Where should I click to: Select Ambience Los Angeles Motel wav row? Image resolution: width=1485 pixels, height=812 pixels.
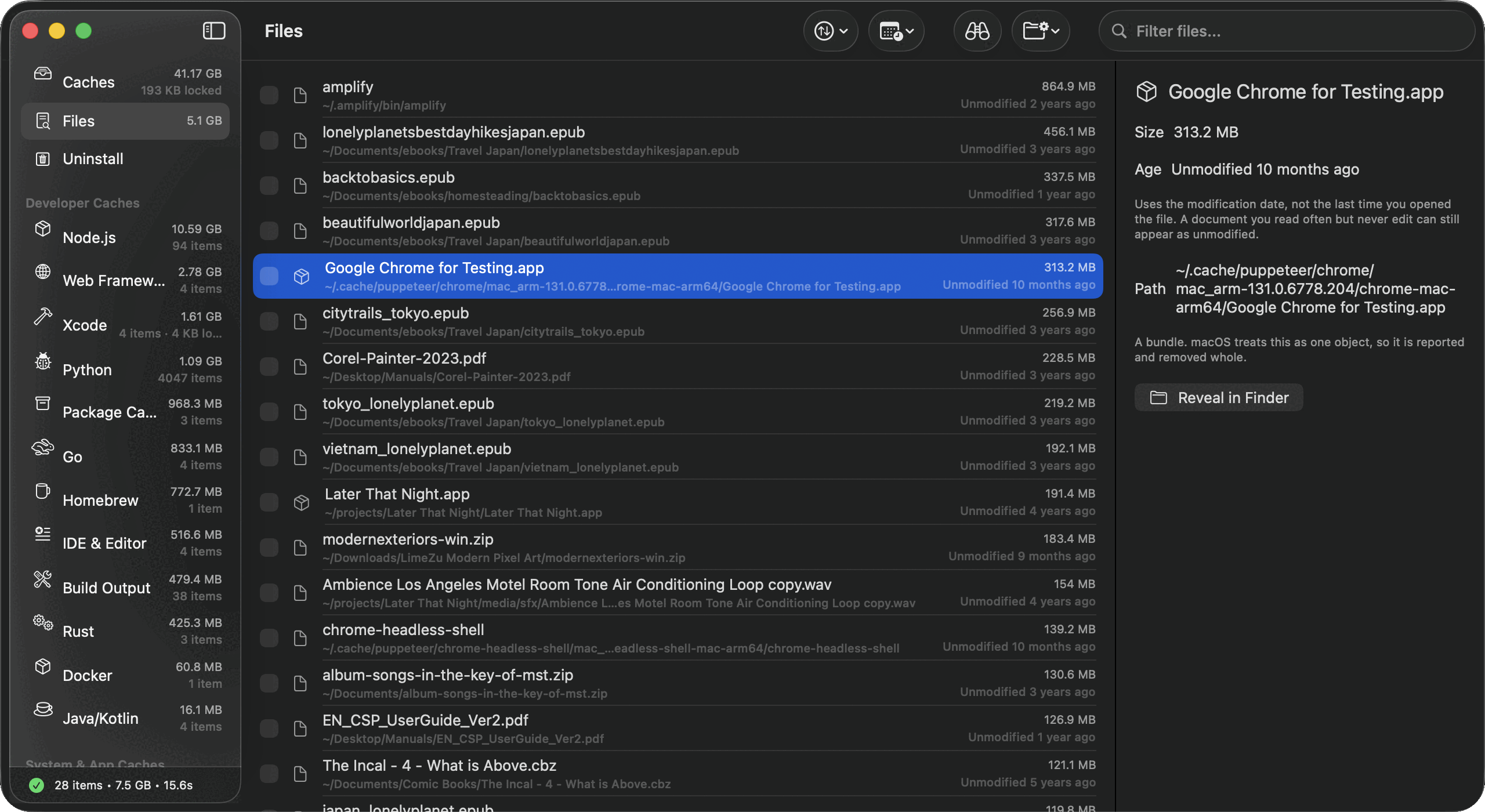(x=678, y=593)
